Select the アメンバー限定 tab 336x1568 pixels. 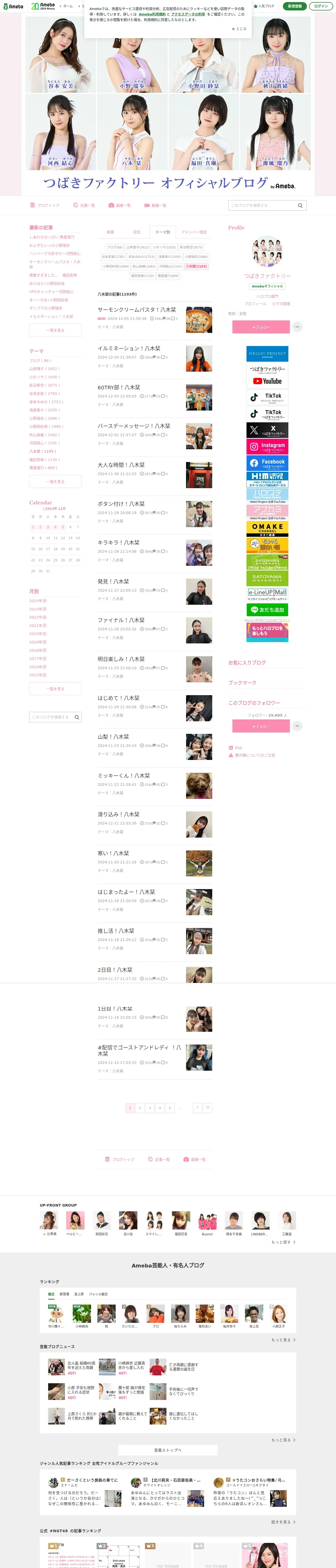point(194,232)
